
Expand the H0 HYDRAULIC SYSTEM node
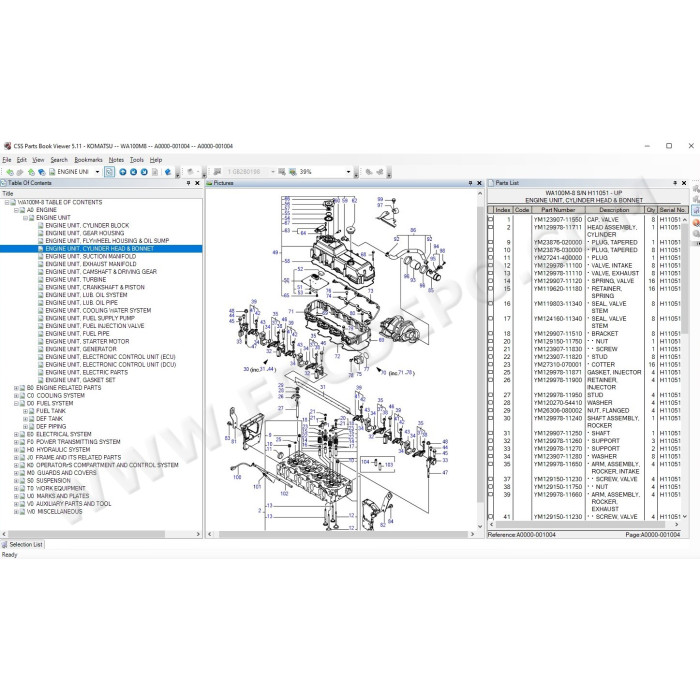point(16,450)
